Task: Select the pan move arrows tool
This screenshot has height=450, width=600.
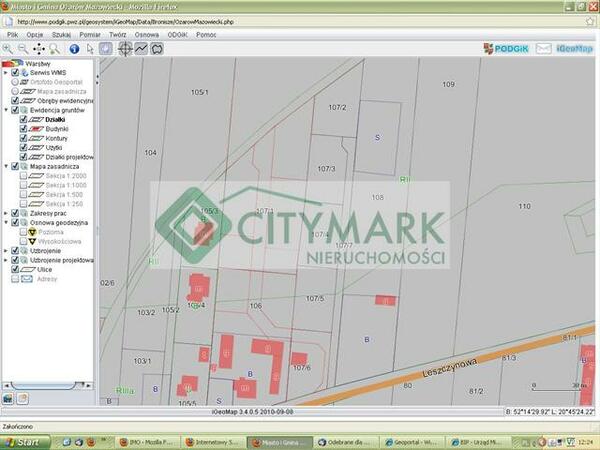Action: (39, 48)
